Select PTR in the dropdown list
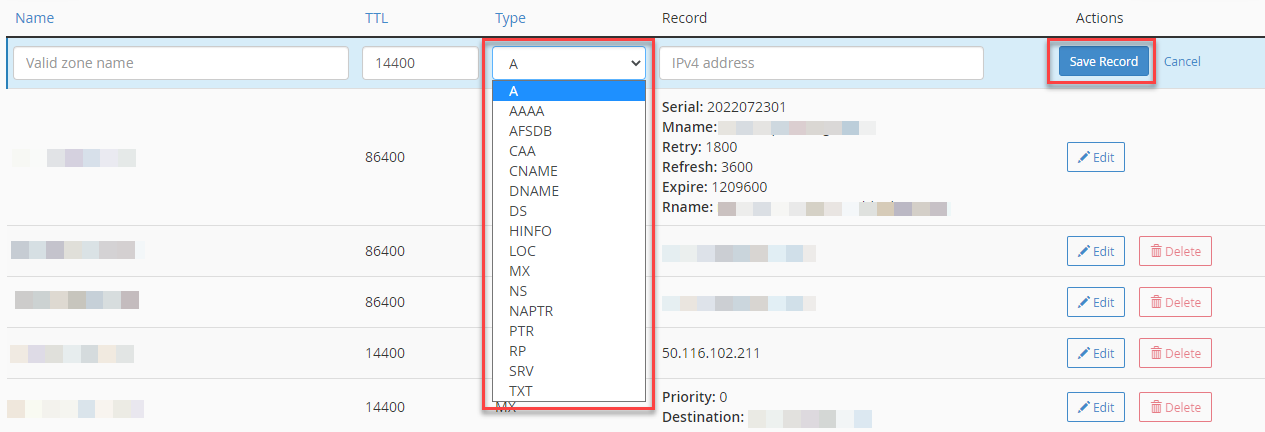This screenshot has height=432, width=1265. (521, 331)
